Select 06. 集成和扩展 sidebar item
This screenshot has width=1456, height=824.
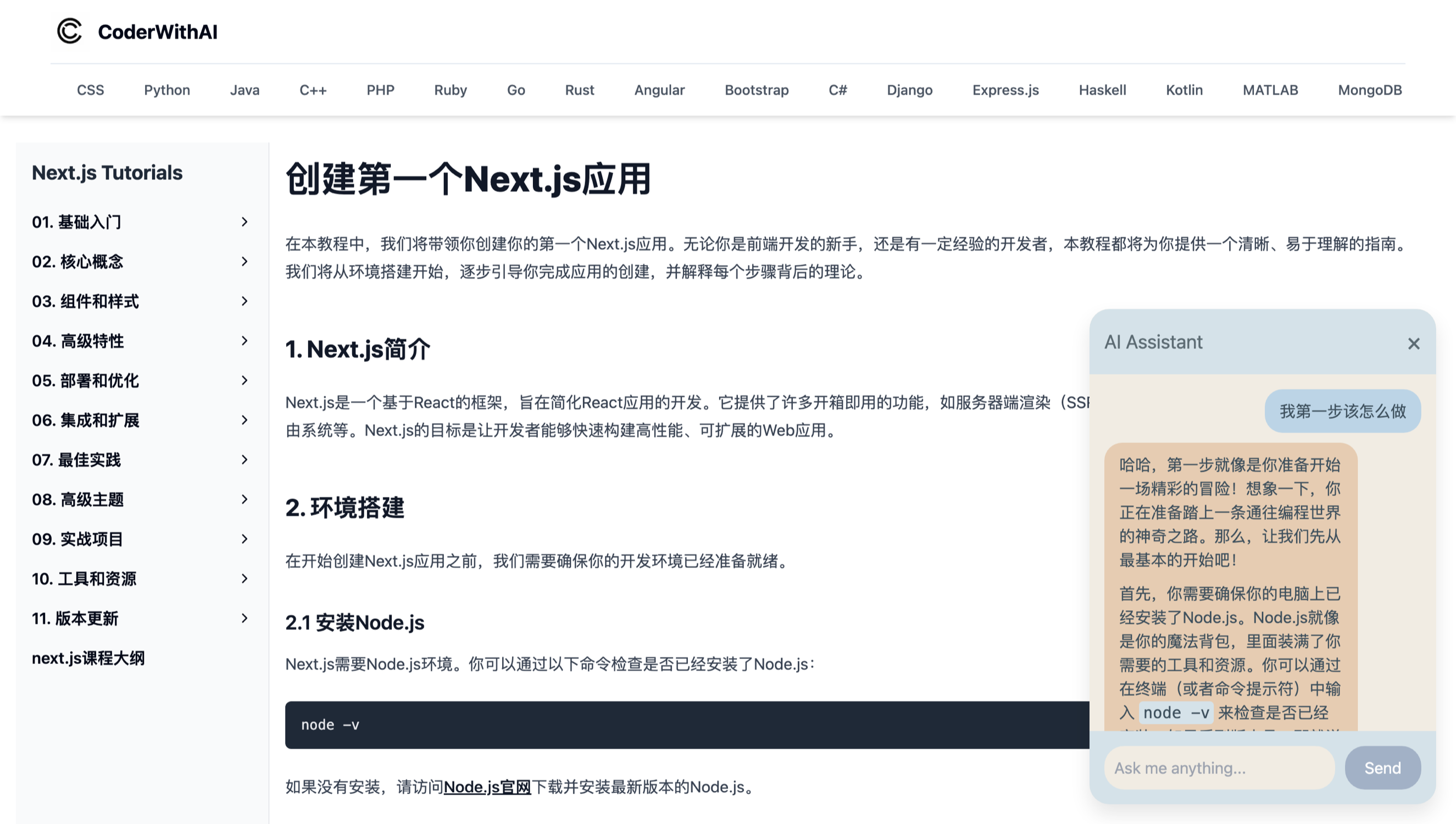tap(85, 420)
